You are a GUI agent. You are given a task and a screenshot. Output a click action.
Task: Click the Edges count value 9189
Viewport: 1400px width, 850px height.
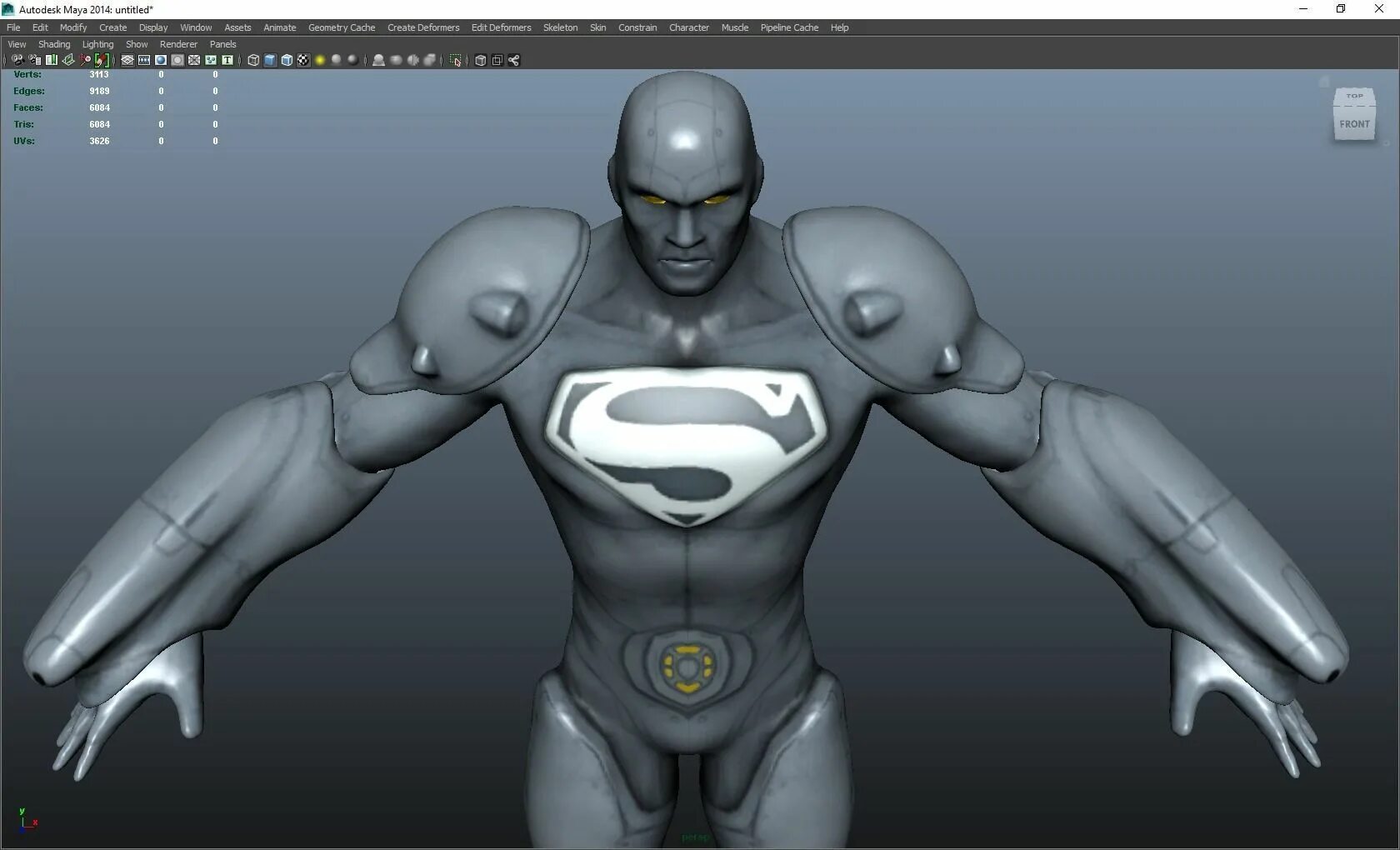point(99,91)
